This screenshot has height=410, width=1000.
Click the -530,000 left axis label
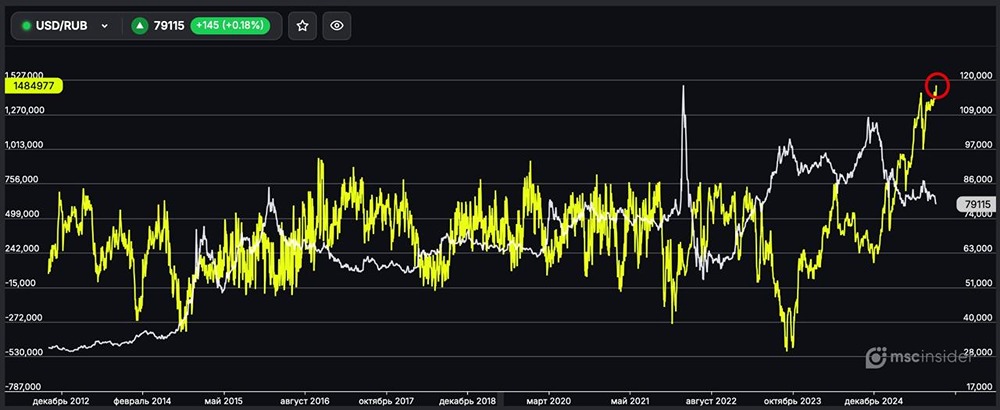pos(26,352)
